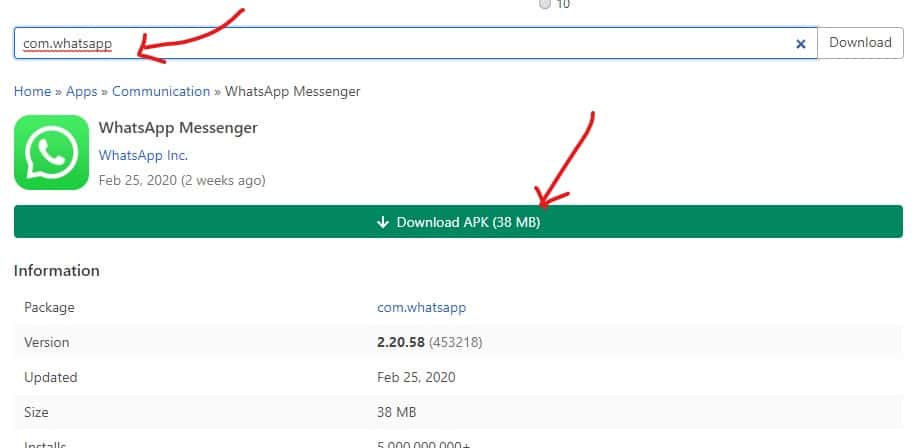Click the Package row label

click(49, 307)
